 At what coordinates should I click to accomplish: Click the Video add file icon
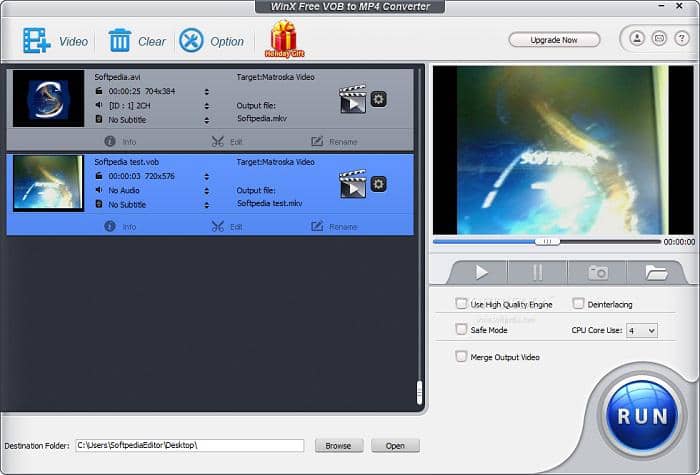[x=37, y=41]
